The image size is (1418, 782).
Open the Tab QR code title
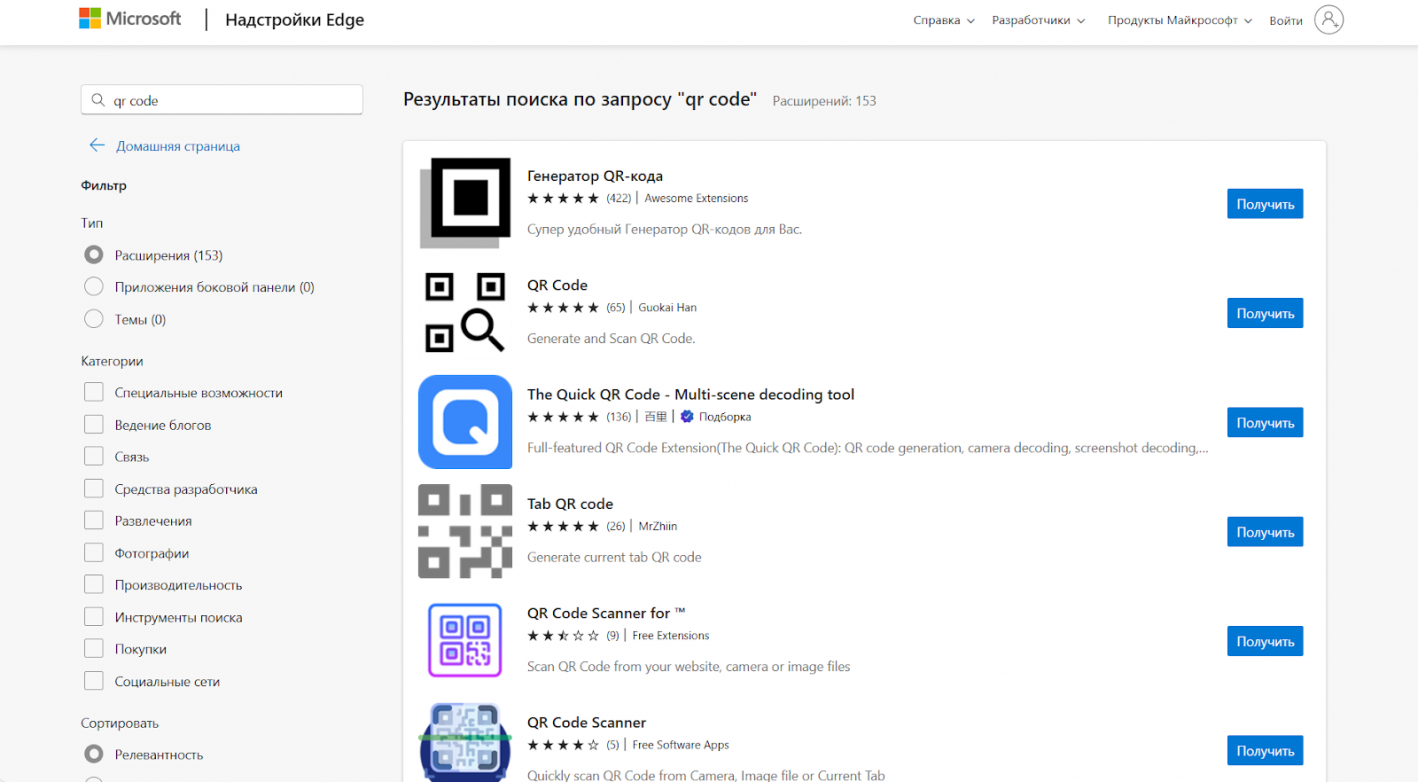click(x=570, y=504)
